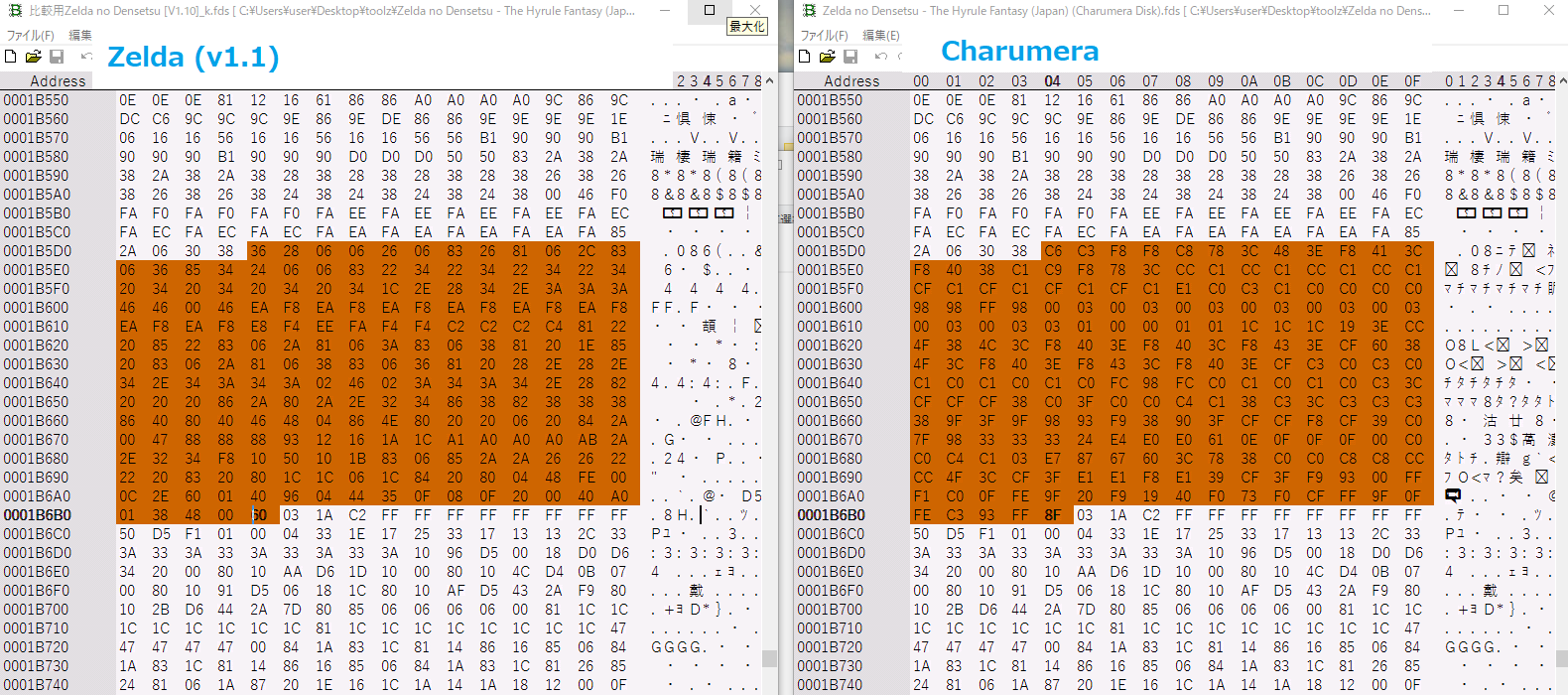Click column header 02 in Charumera Disk window

(x=986, y=81)
